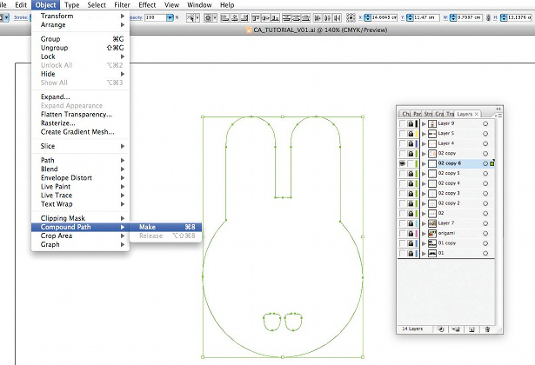This screenshot has height=365, width=535.
Task: Click the X coordinate link label
Action: click(x=361, y=17)
